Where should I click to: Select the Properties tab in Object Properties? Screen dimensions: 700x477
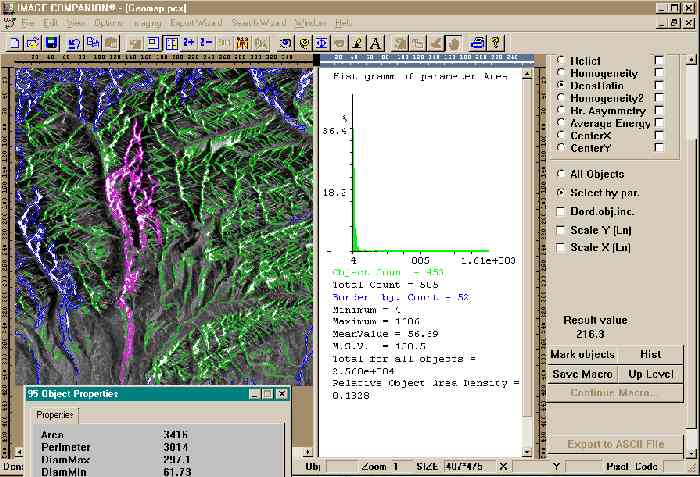tap(57, 414)
